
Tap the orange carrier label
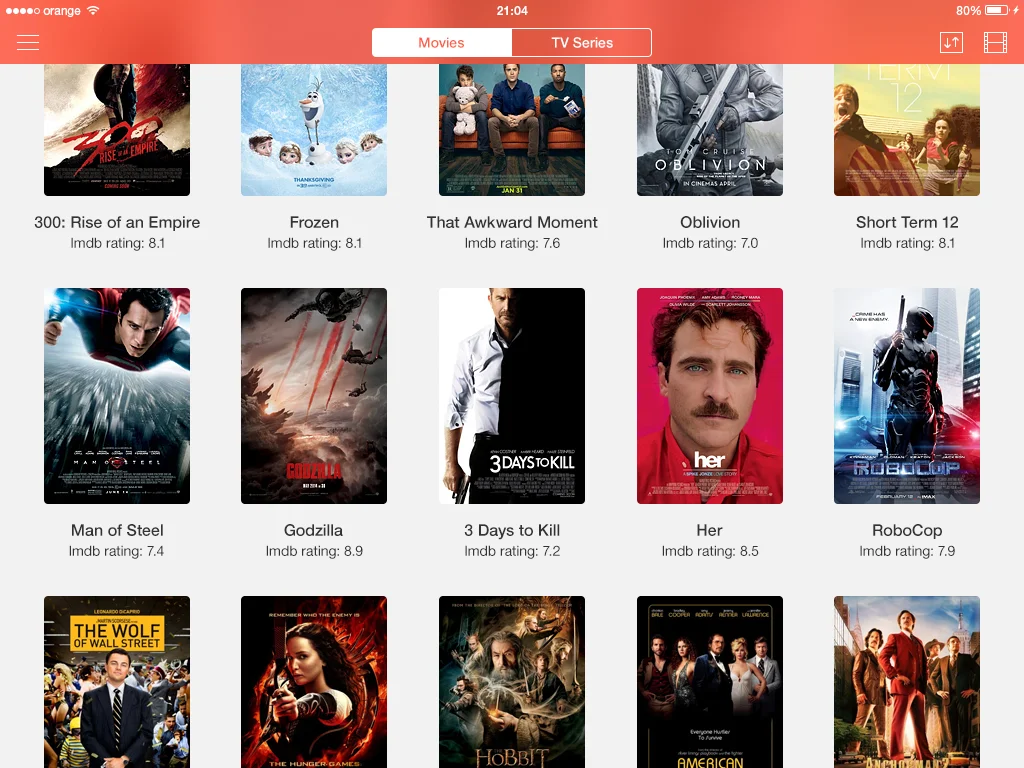point(61,11)
